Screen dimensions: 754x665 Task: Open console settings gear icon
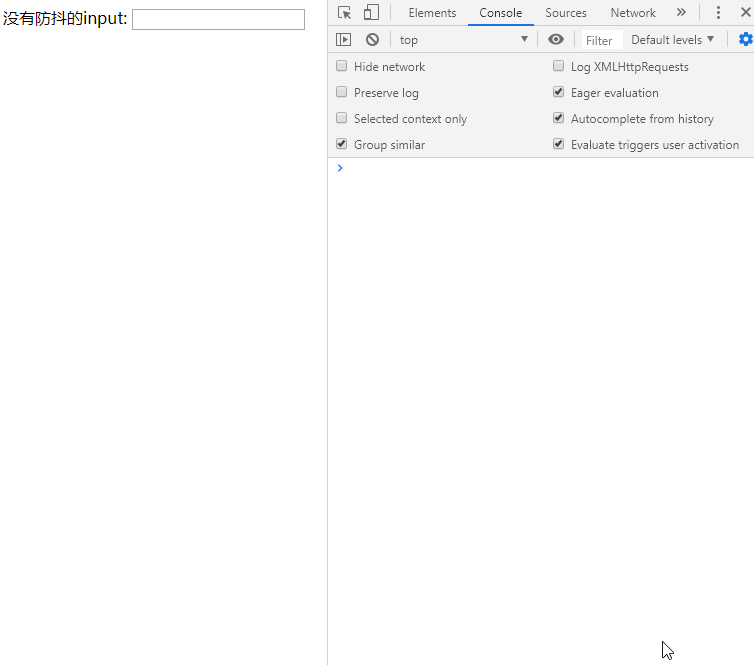click(x=746, y=39)
